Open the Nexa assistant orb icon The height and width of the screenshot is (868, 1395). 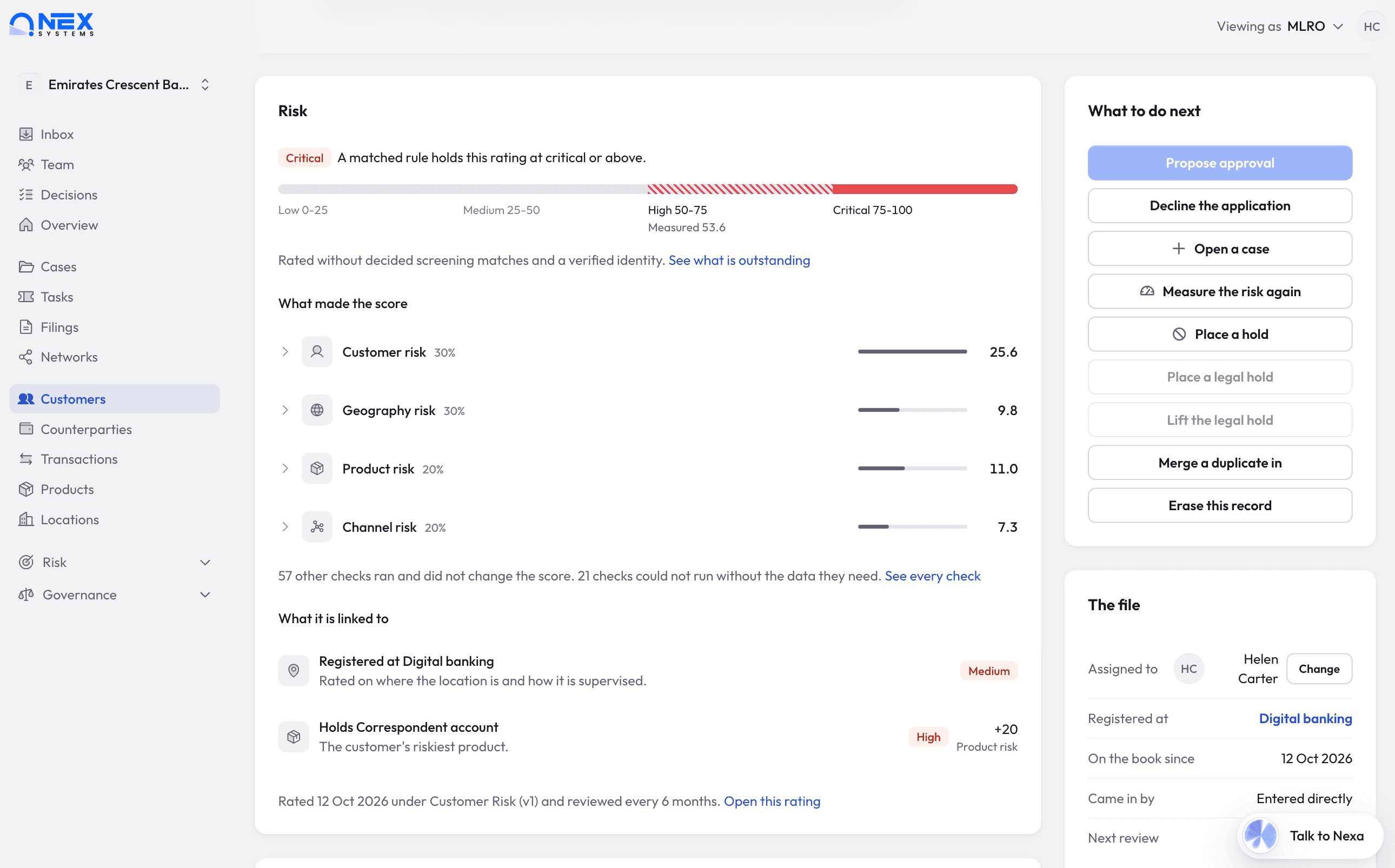(1260, 836)
